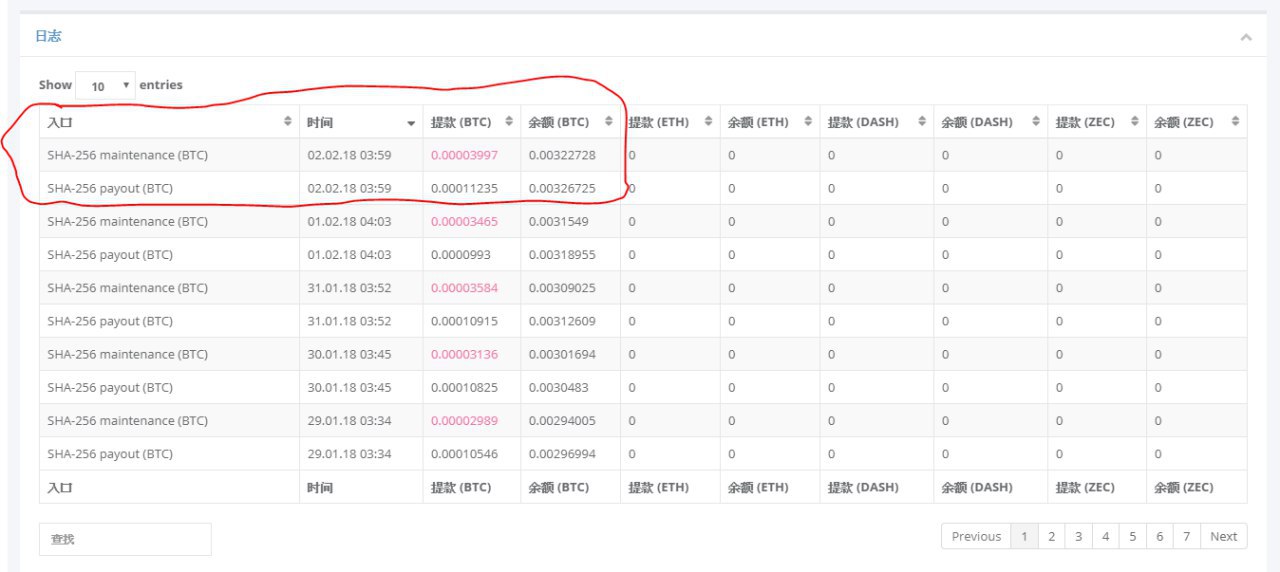1280x572 pixels.
Task: Open the Show entries count dropdown
Action: click(105, 86)
